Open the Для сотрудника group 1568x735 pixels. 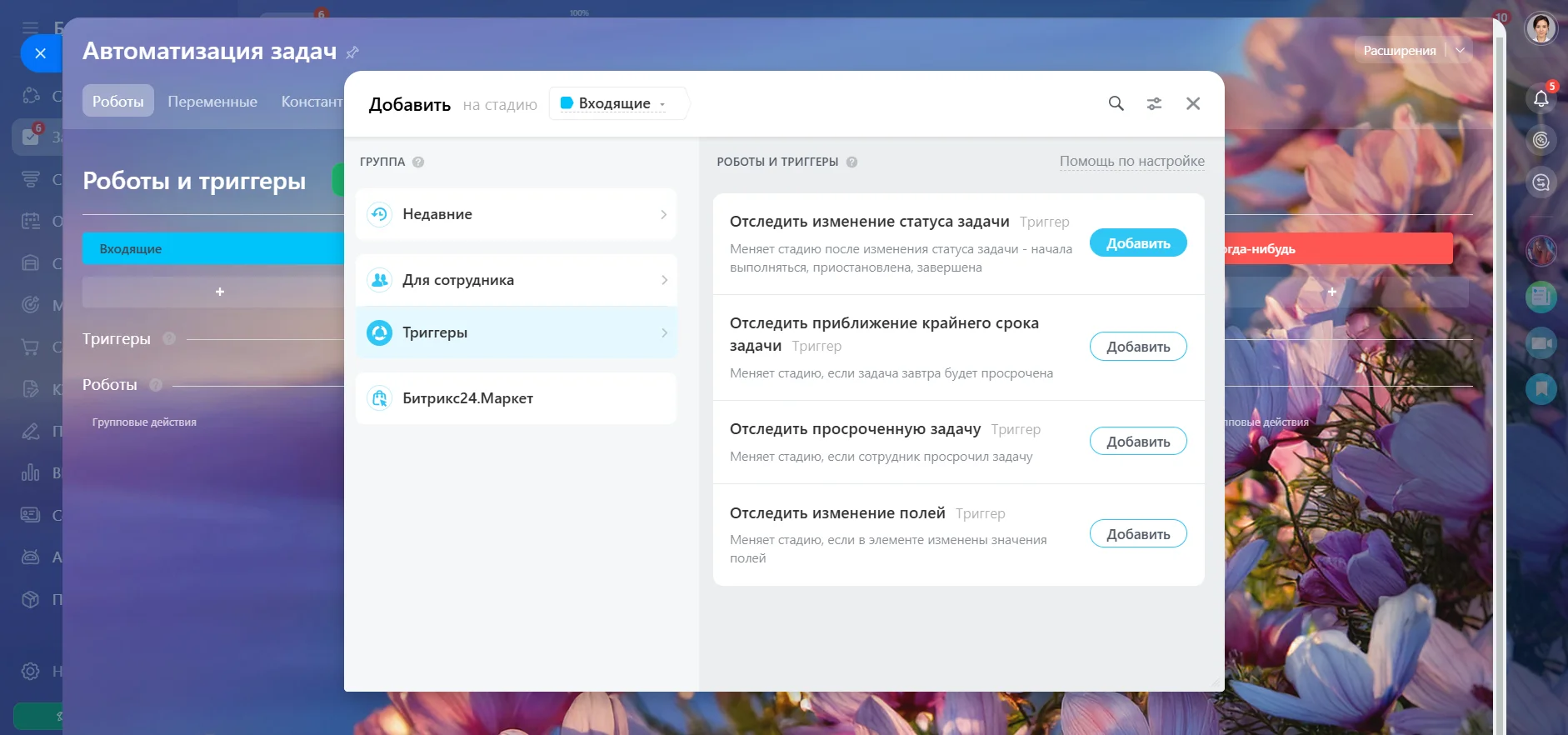[516, 280]
